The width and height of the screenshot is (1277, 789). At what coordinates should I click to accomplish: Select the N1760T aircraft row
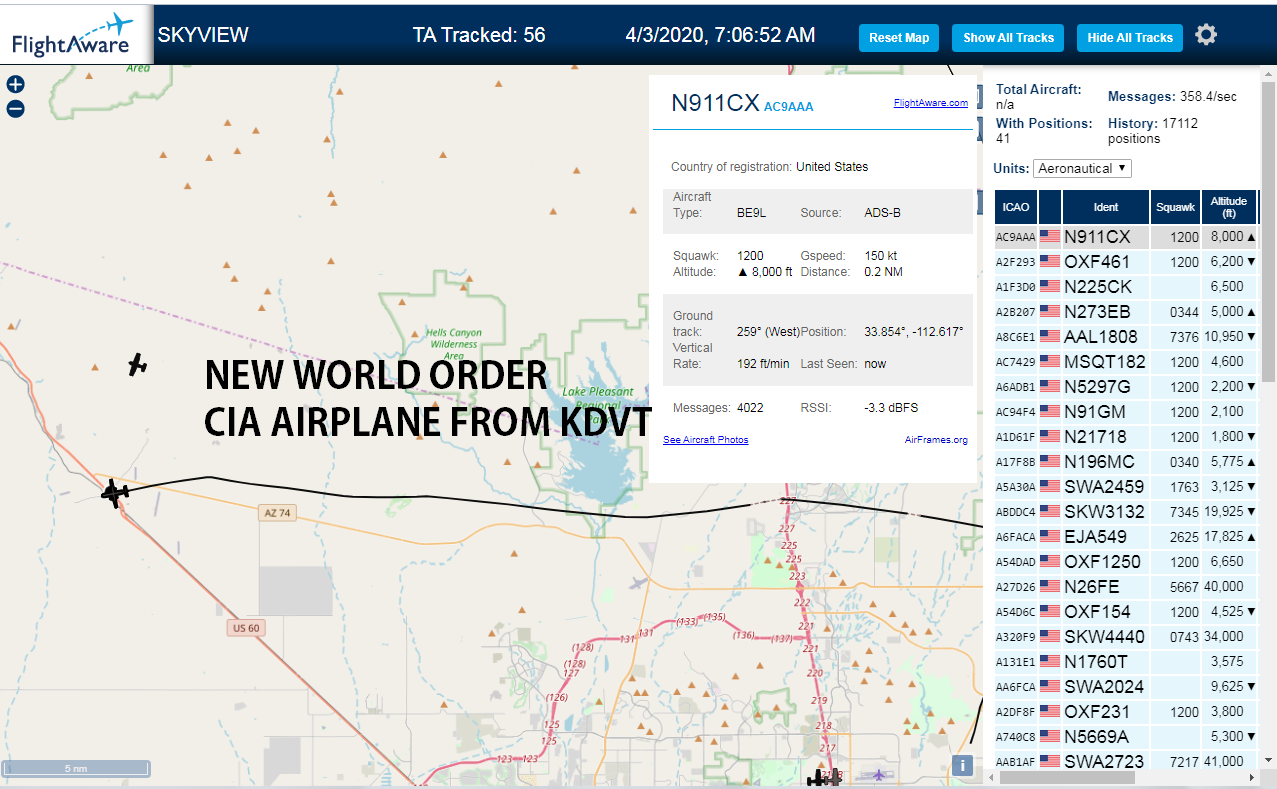[x=1126, y=662]
